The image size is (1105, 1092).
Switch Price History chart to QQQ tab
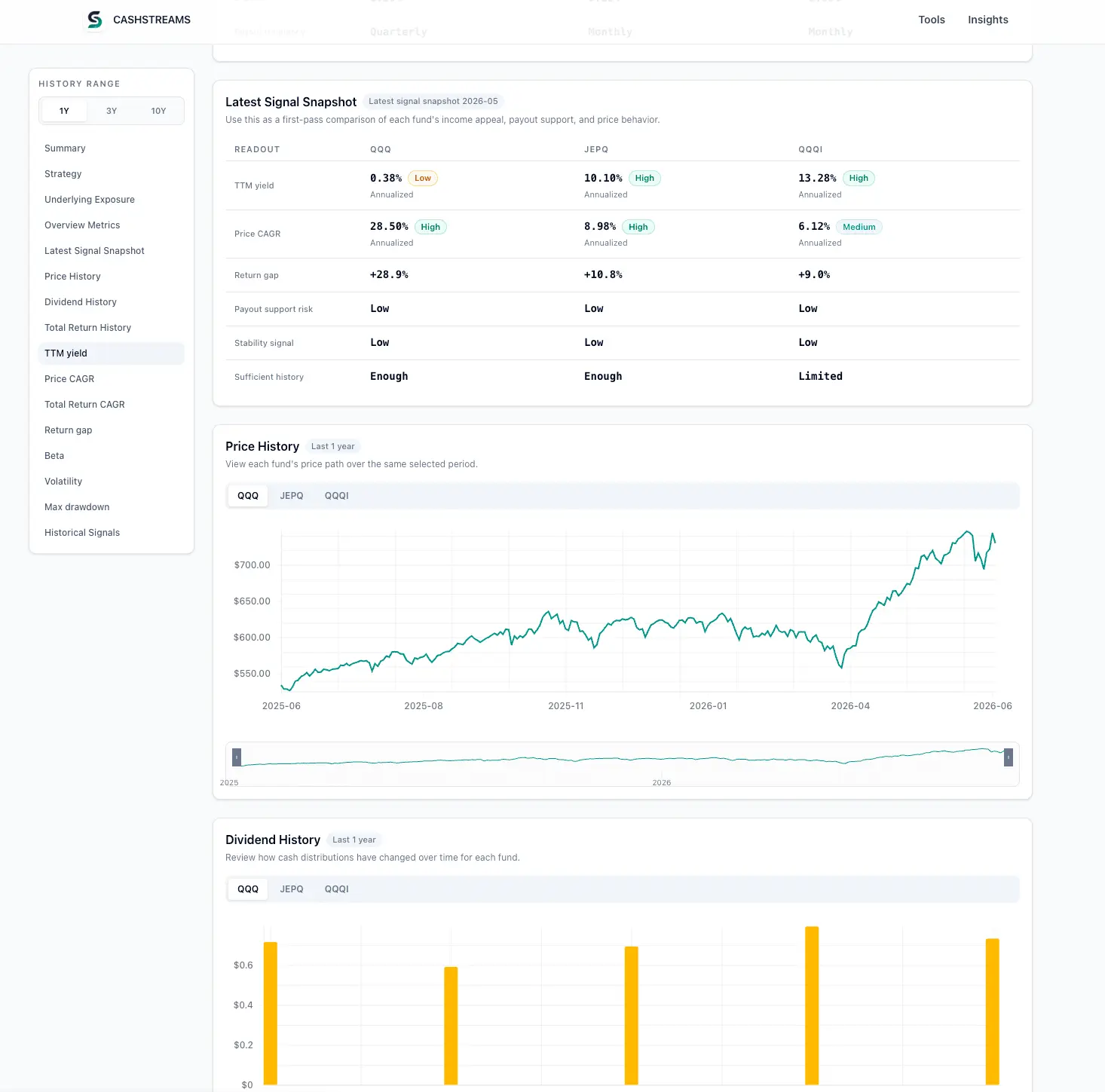[248, 496]
